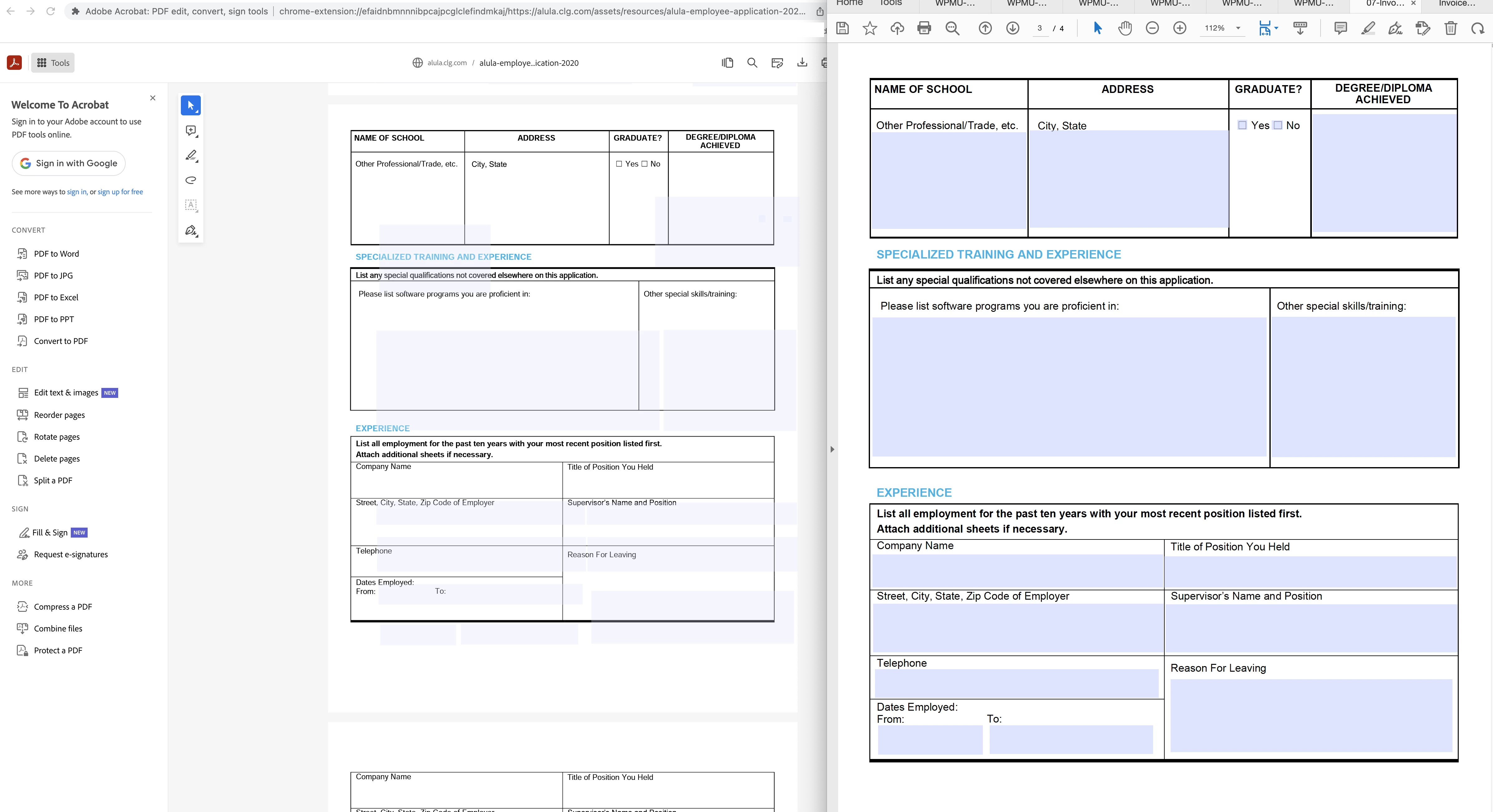Click the trash delete icon
The image size is (1493, 812).
(1450, 28)
